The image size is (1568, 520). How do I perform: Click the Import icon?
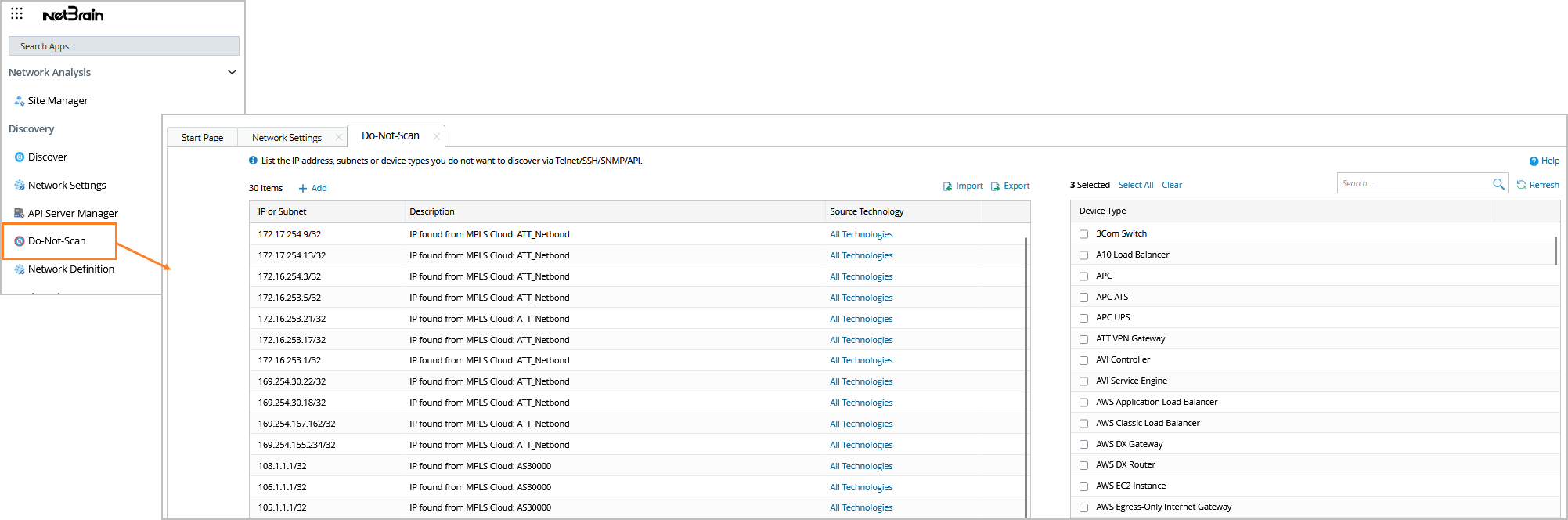coord(947,186)
